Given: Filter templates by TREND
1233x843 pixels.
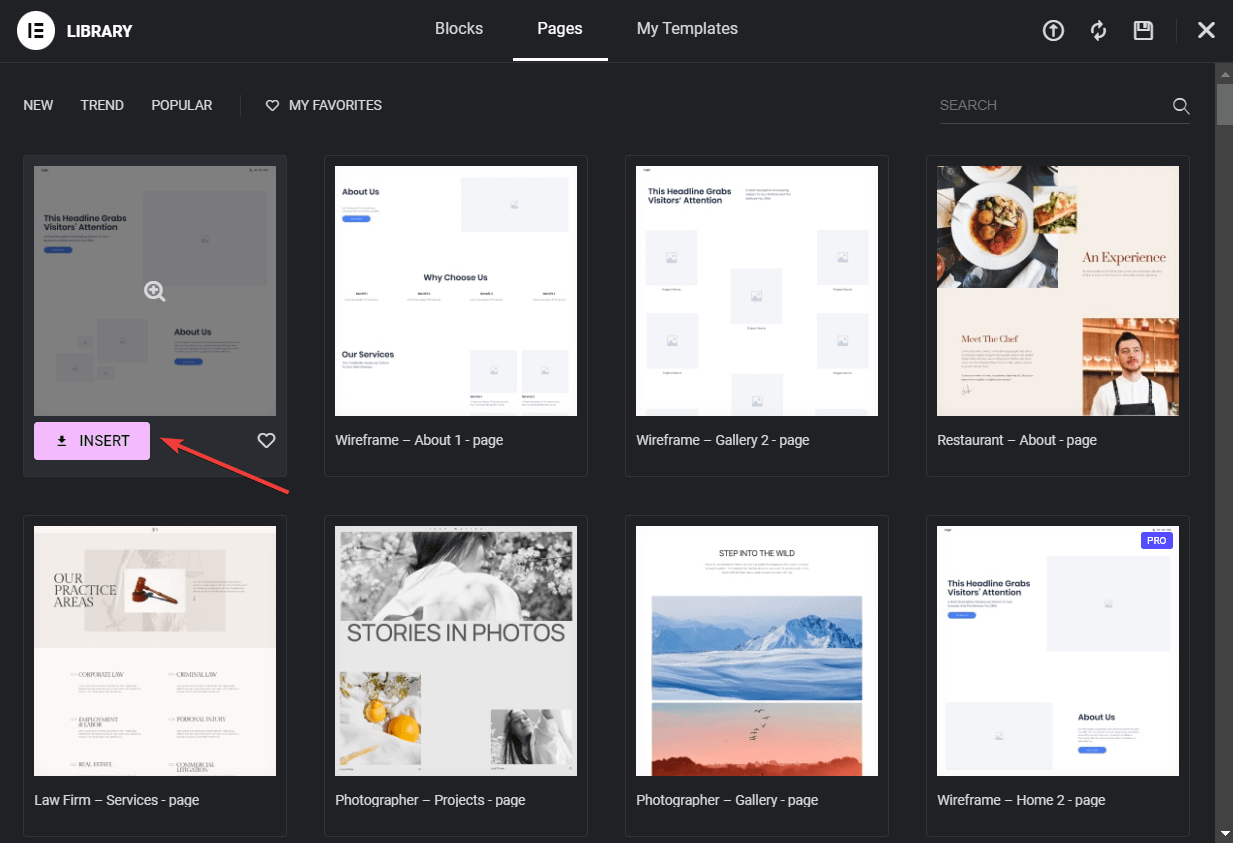Looking at the screenshot, I should (x=102, y=105).
